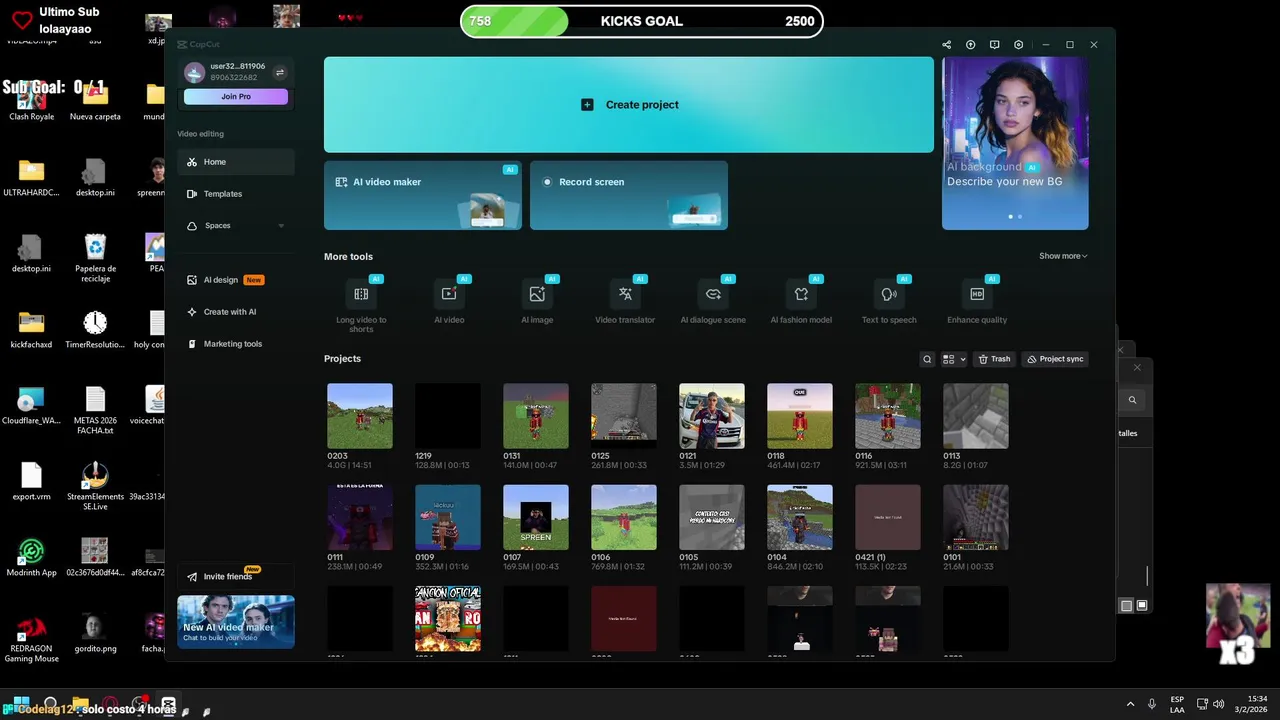This screenshot has height=720, width=1280.
Task: Click the CapCut icon in the taskbar
Action: 169,704
